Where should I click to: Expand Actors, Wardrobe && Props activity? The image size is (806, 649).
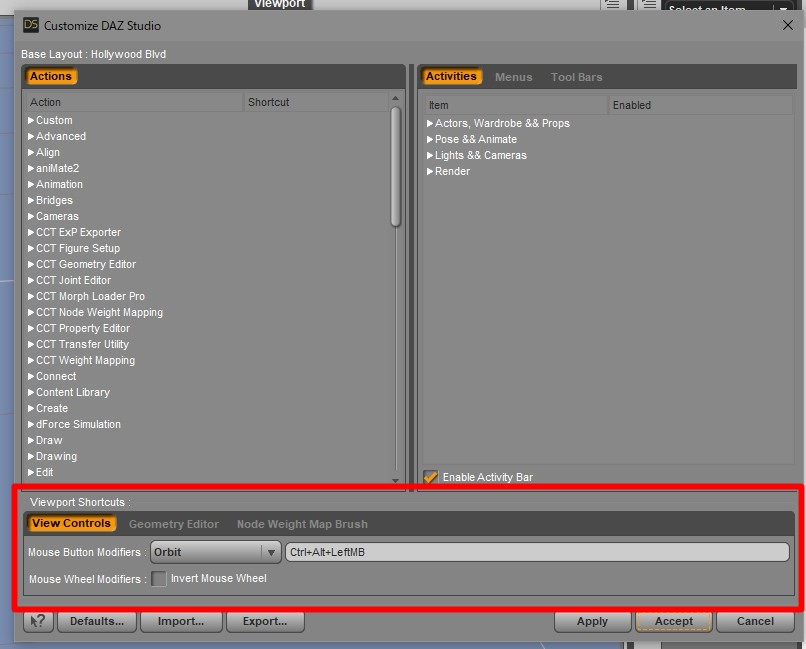[x=430, y=123]
